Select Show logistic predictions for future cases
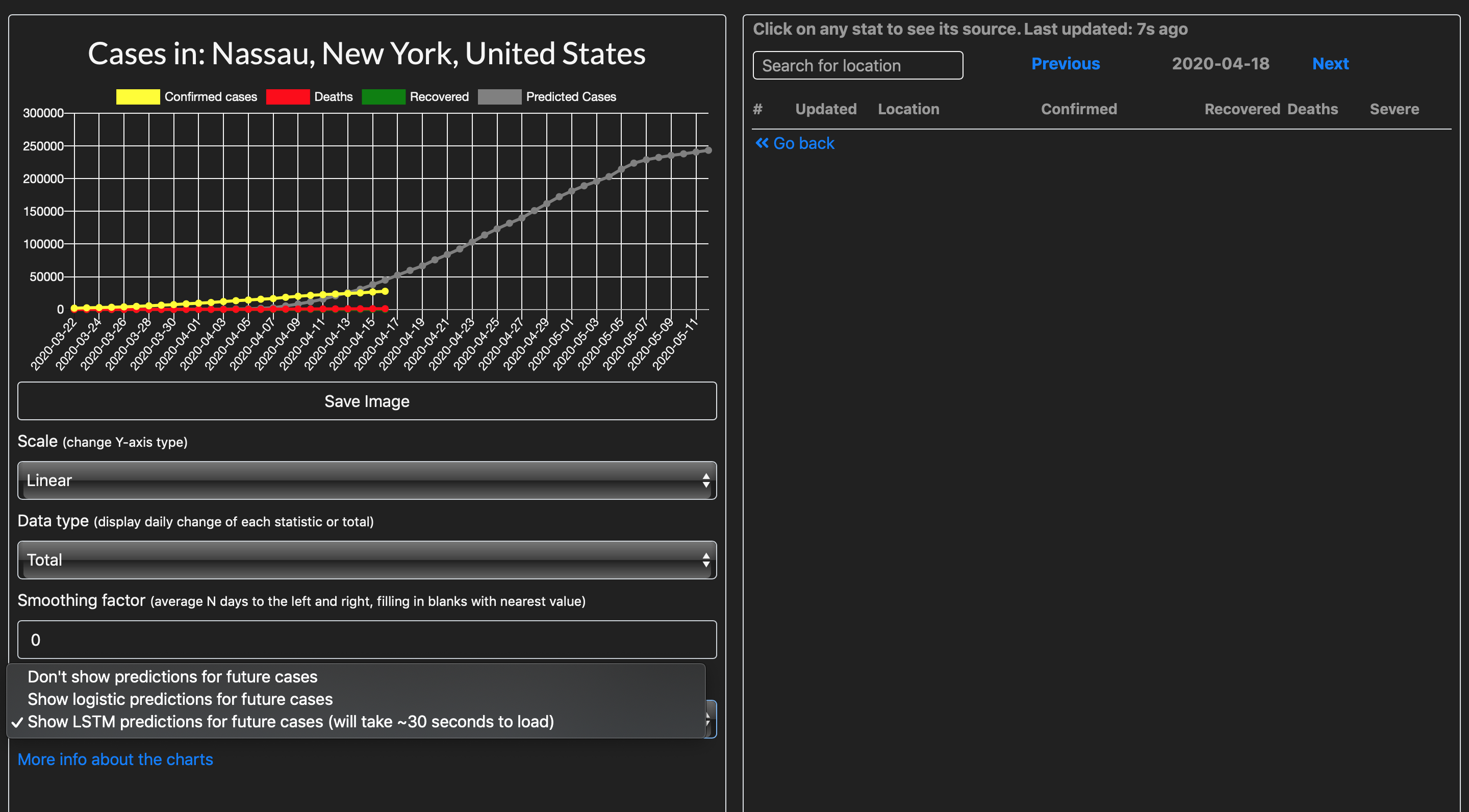Screen dimensions: 1469x812 [180, 699]
